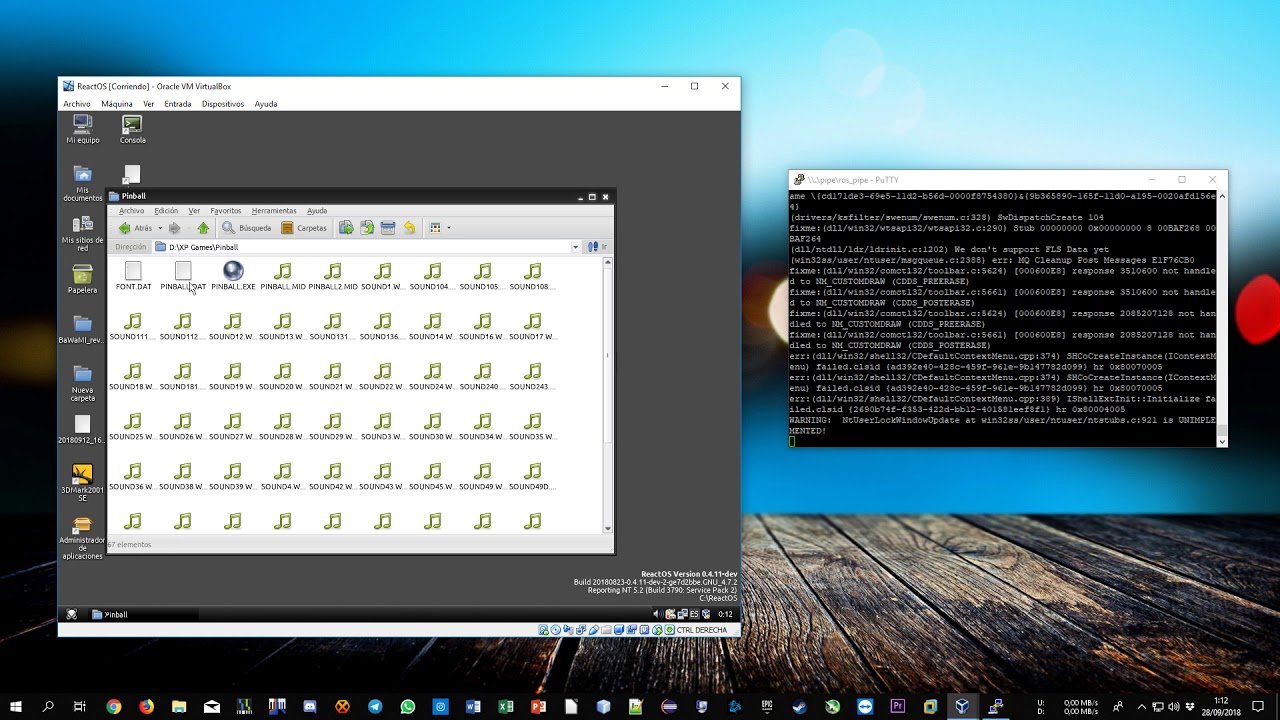
Task: Open Telegram from Windows taskbar
Action: 375,707
